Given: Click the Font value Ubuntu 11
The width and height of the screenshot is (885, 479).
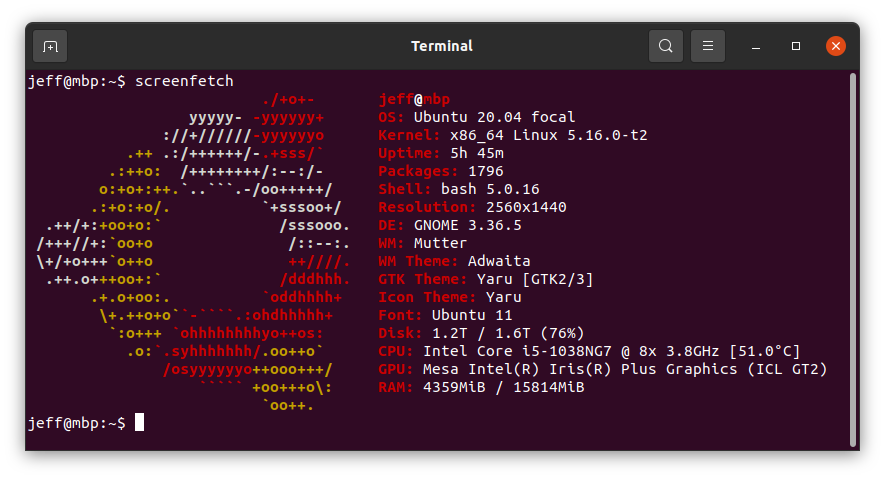Looking at the screenshot, I should pos(472,315).
